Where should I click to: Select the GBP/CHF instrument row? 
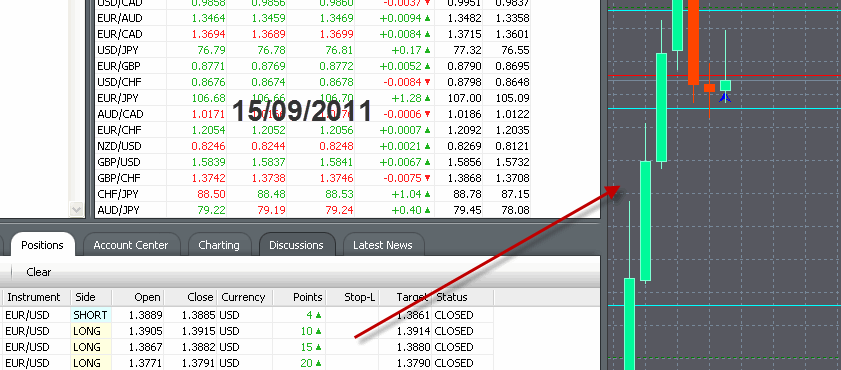coord(313,178)
